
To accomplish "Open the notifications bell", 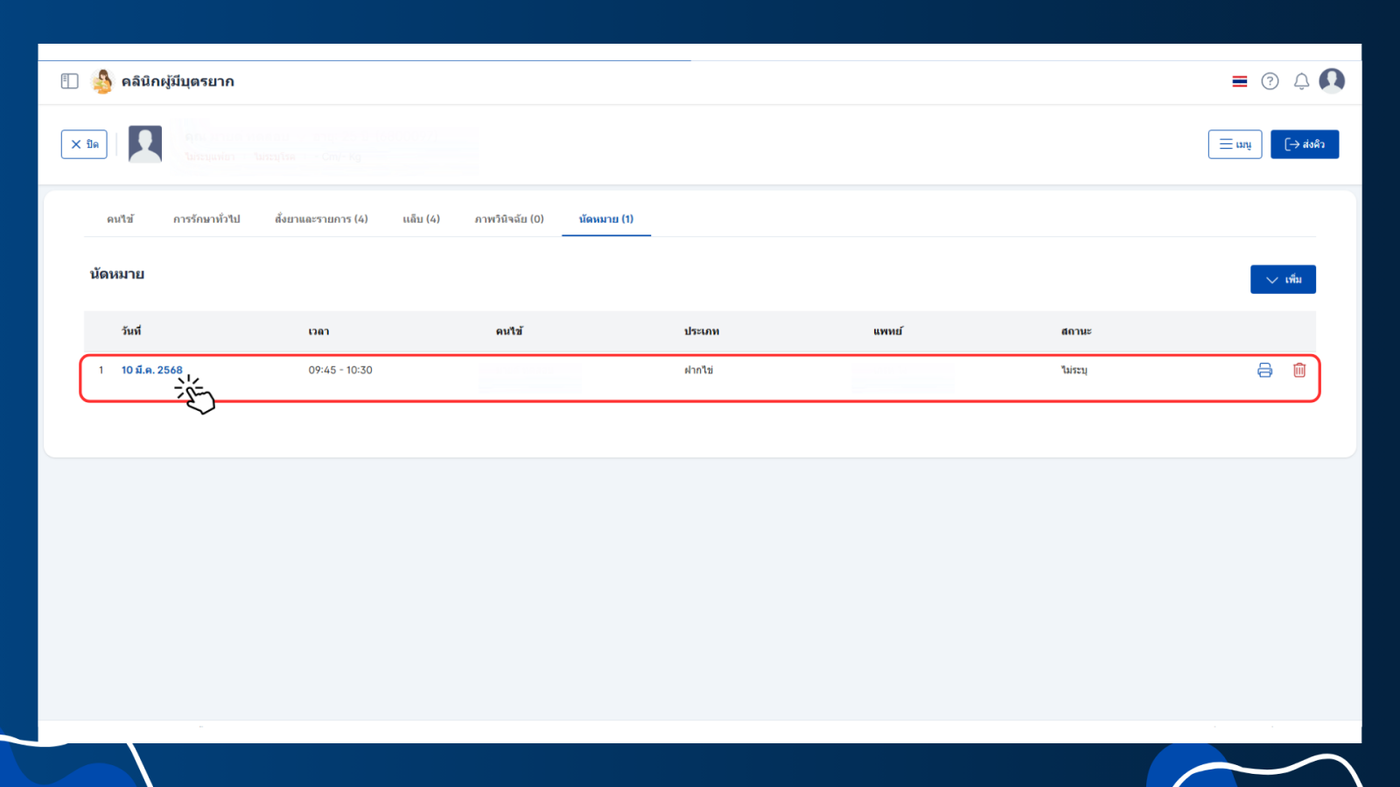I will point(1301,81).
